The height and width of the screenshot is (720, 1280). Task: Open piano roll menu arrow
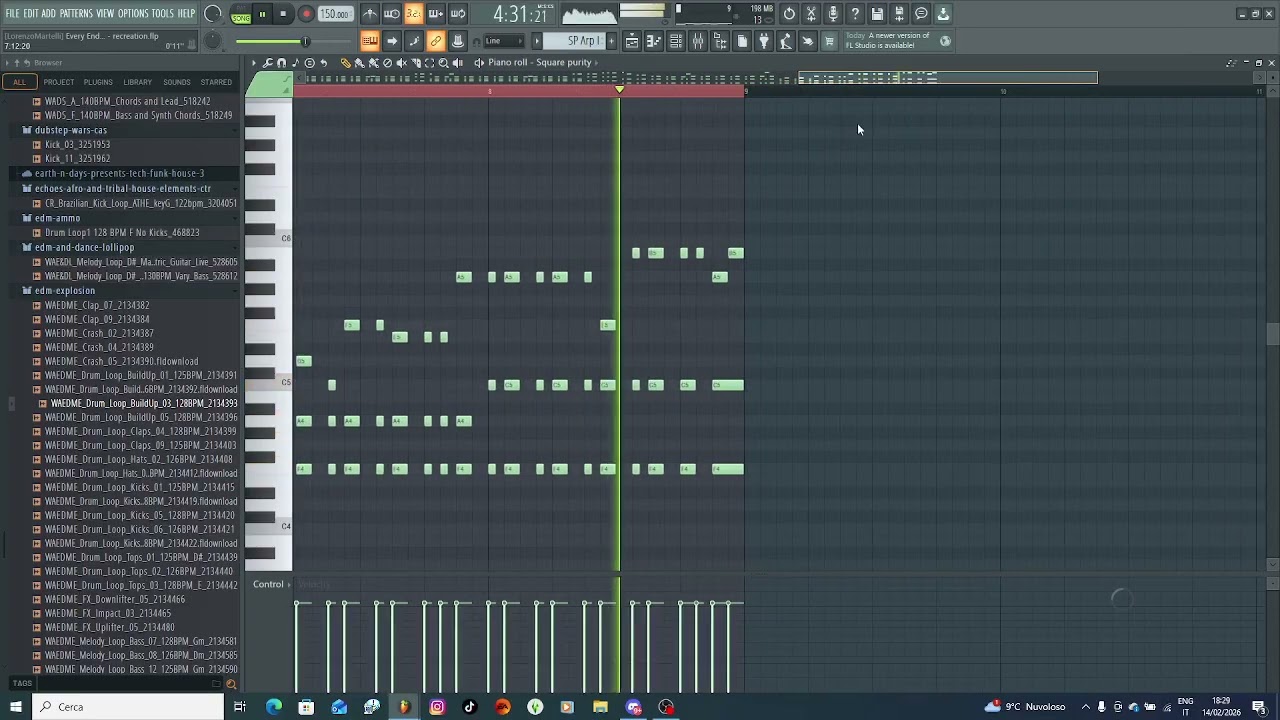pos(254,63)
